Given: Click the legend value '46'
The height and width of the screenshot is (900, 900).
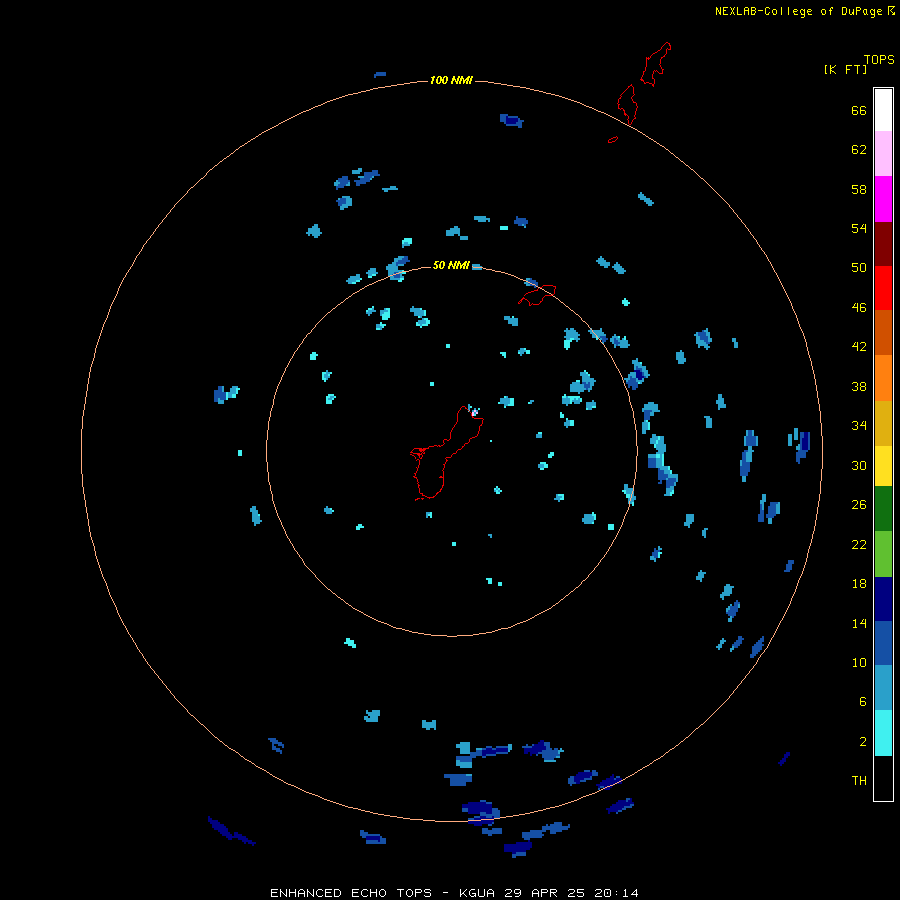Looking at the screenshot, I should tap(859, 308).
